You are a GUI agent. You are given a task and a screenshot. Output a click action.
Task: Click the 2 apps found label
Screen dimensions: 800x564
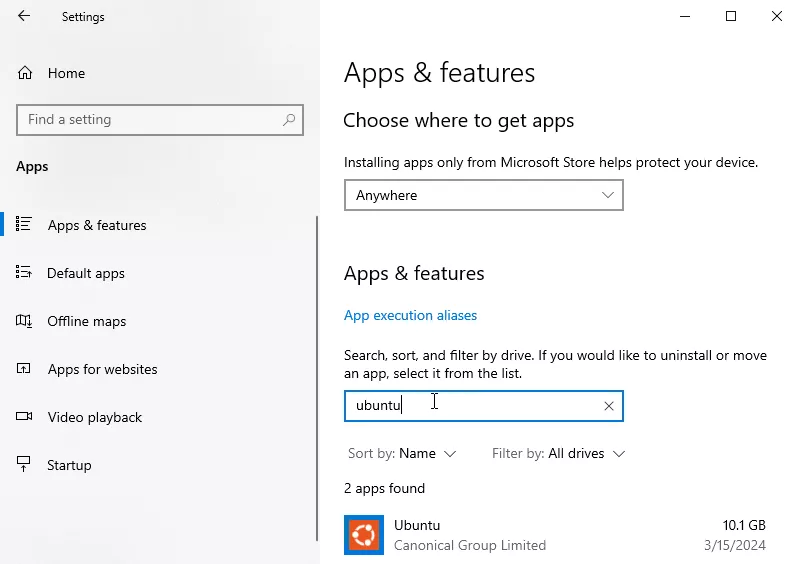(384, 488)
